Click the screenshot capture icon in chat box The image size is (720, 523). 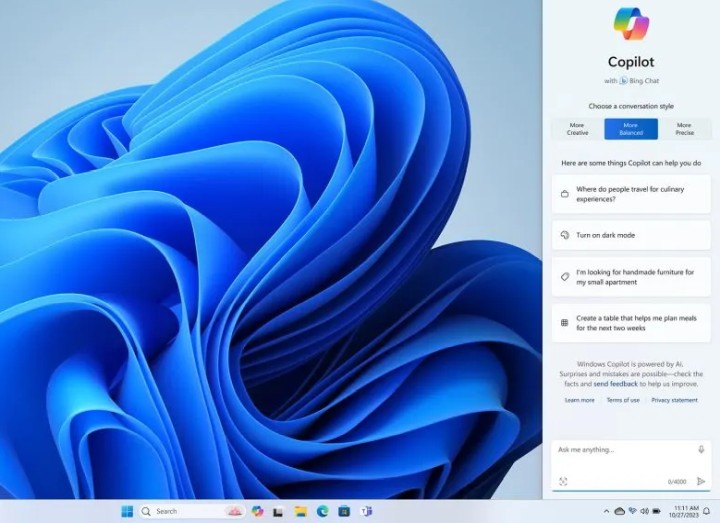point(563,481)
